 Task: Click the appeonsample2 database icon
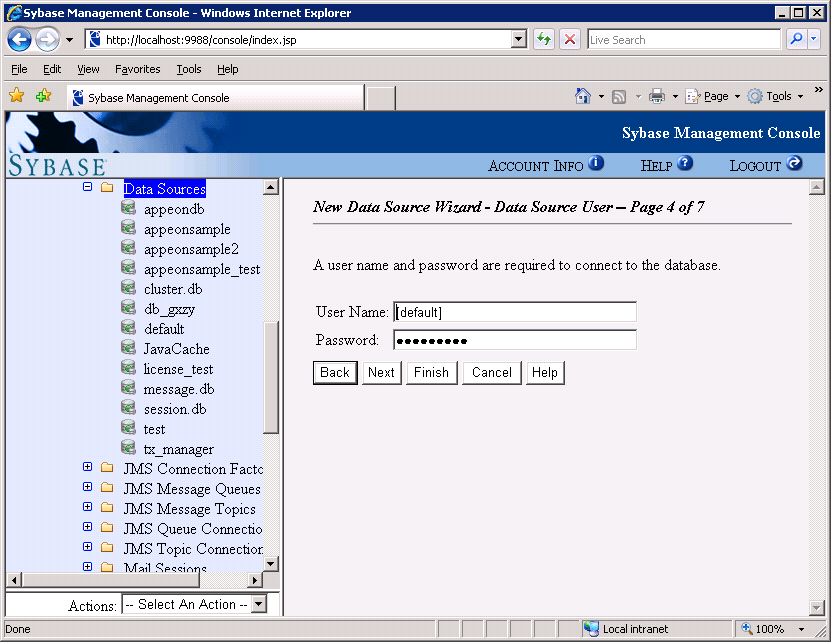tap(128, 248)
